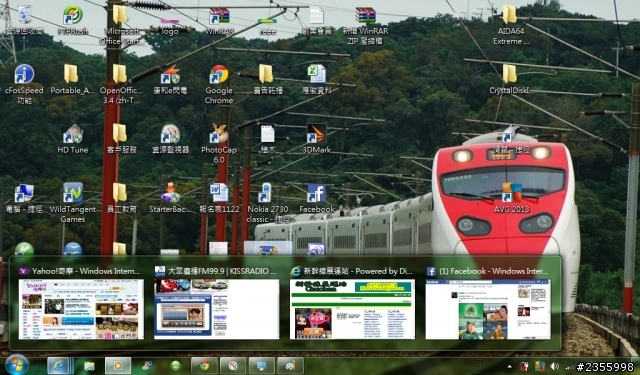Open the 員工教育 folder

(120, 193)
